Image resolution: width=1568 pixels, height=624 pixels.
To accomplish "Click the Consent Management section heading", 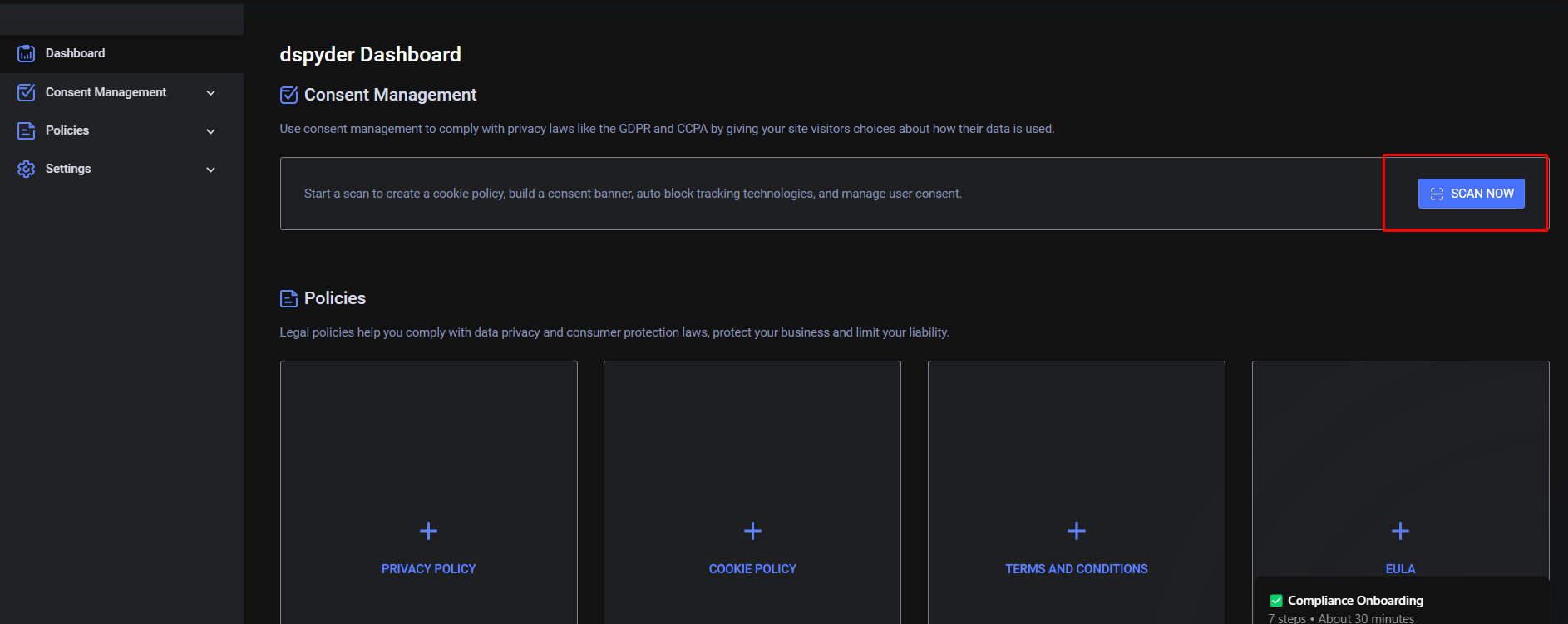I will pos(390,95).
